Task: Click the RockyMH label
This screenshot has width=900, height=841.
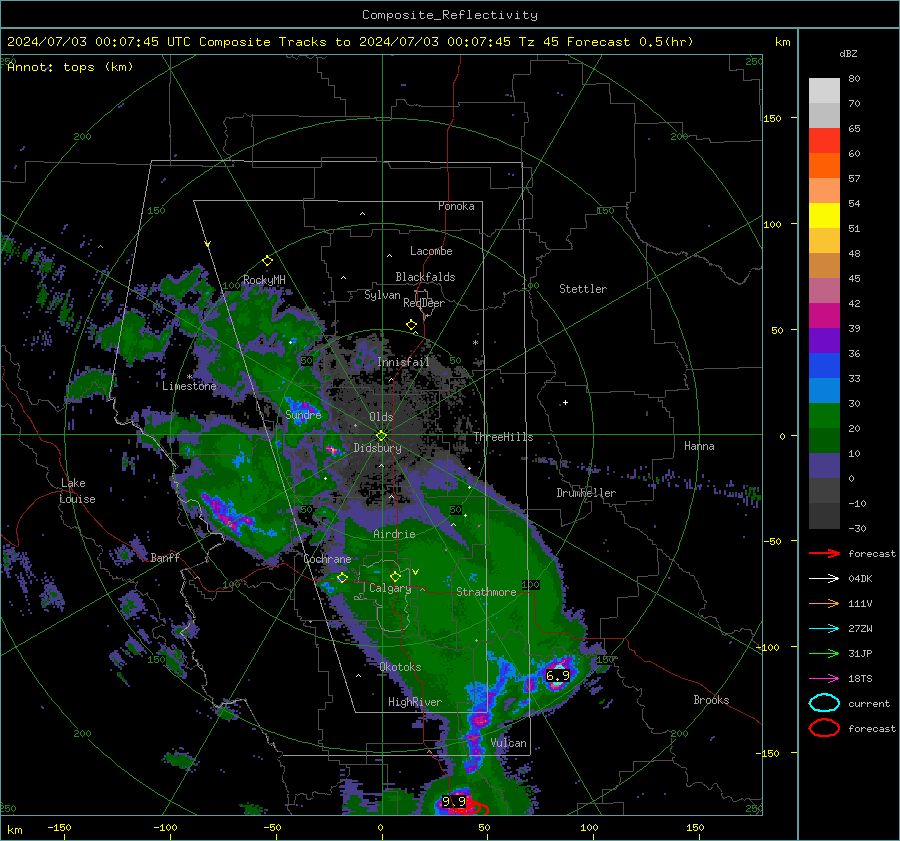Action: coord(264,280)
